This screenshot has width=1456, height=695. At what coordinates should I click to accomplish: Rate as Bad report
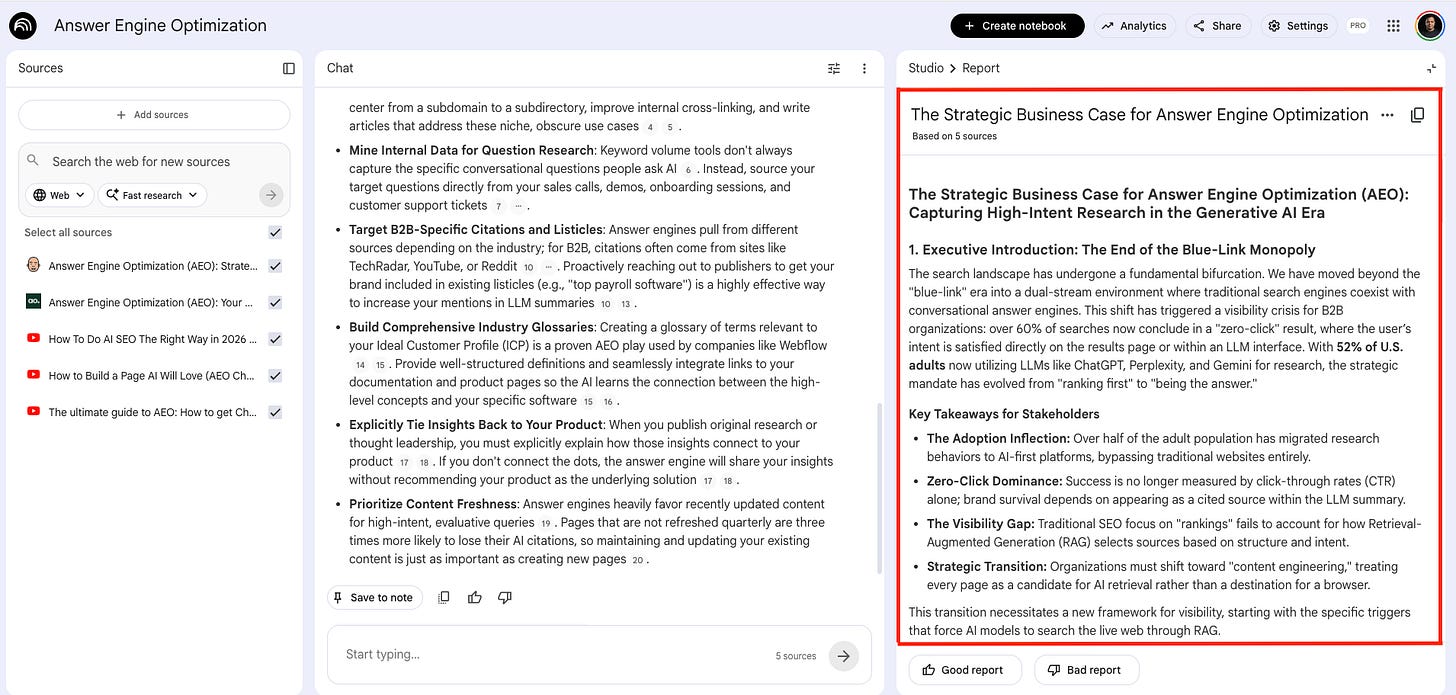click(1086, 670)
